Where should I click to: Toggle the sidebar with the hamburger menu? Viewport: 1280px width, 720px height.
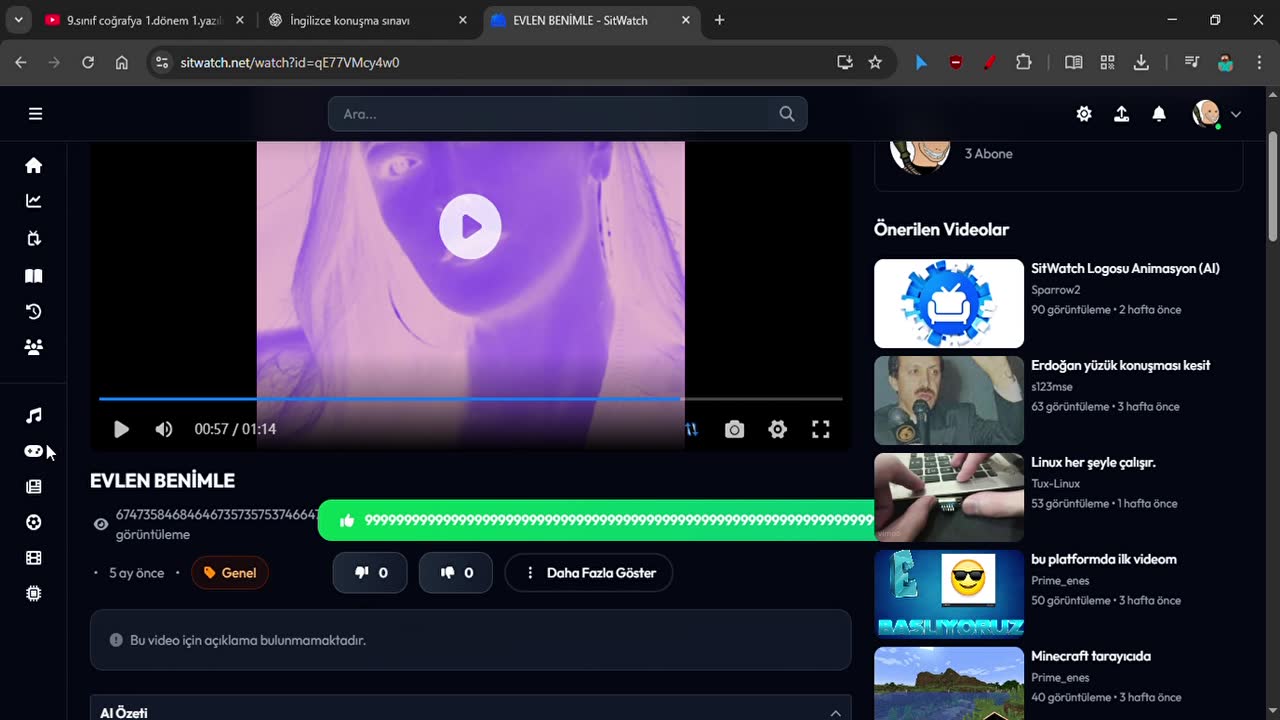click(x=35, y=113)
